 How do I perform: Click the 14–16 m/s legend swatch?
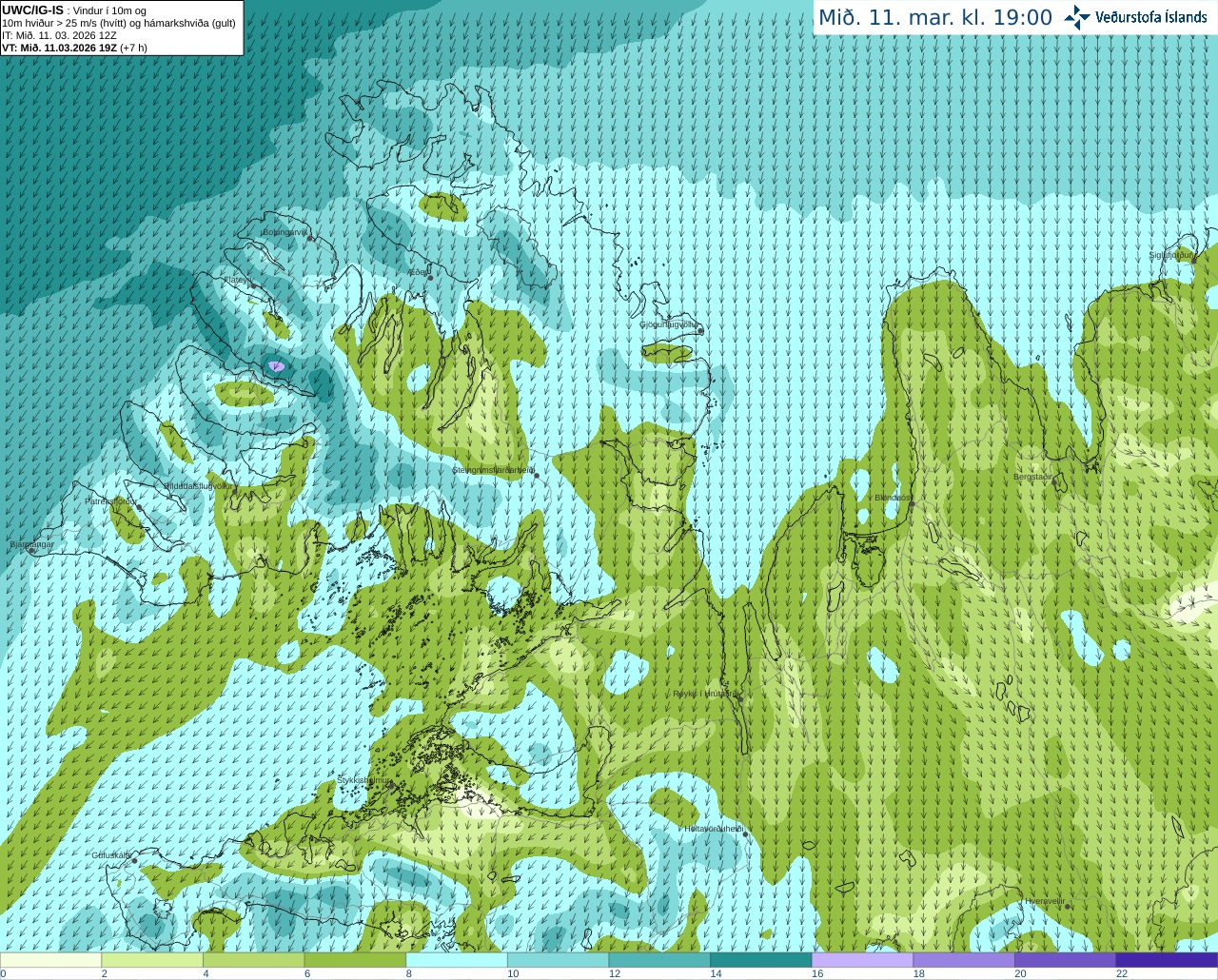point(761,960)
